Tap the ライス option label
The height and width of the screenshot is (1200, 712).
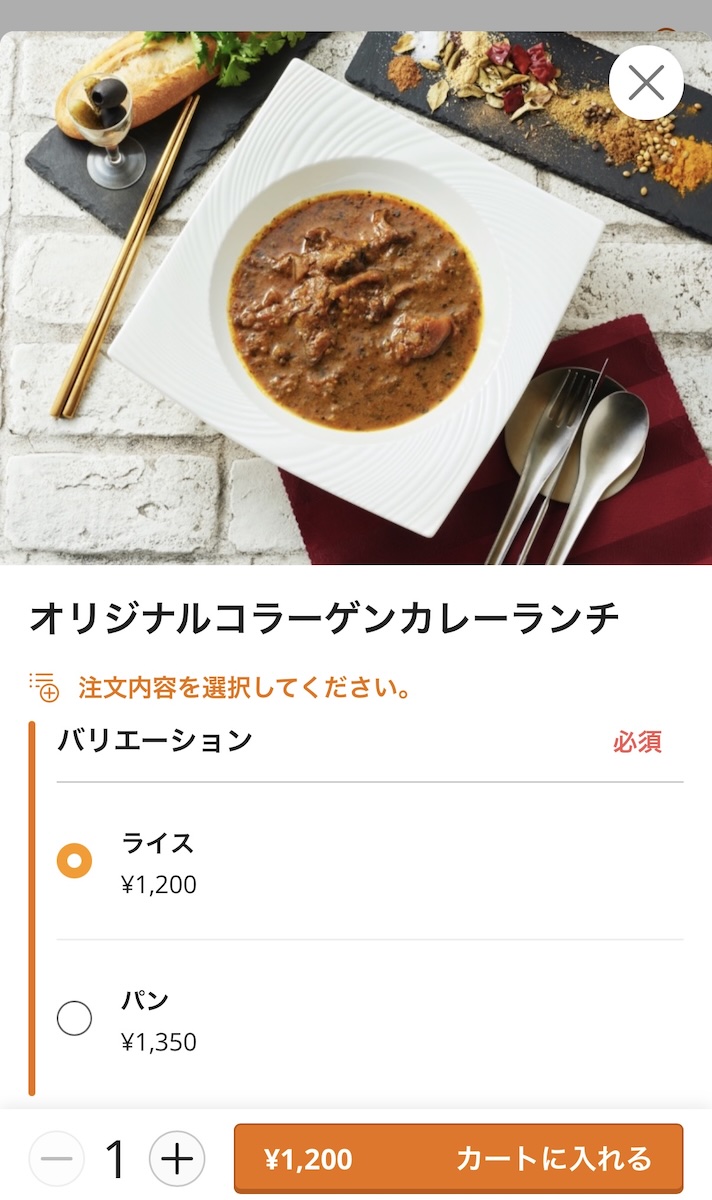[158, 843]
